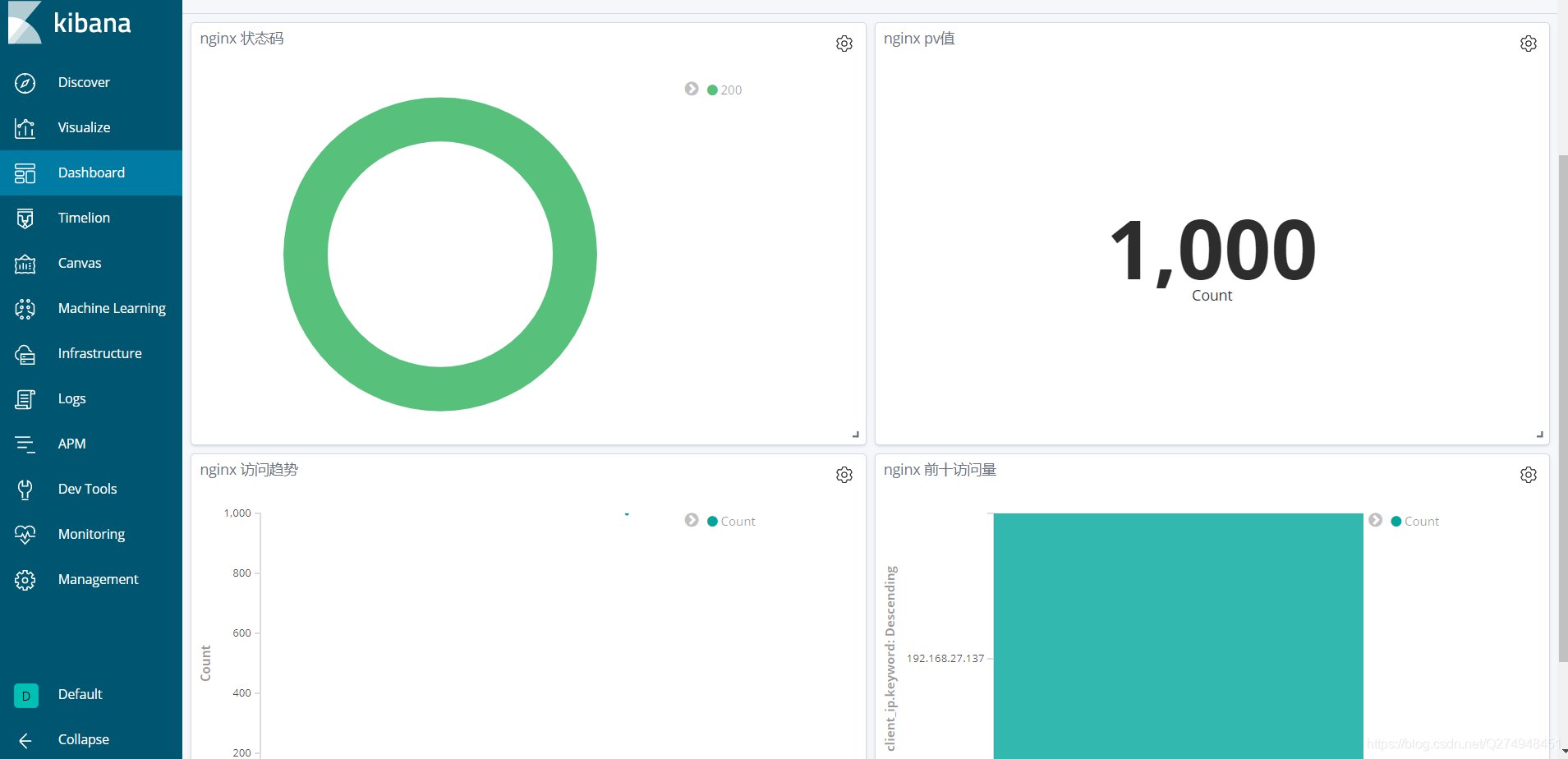This screenshot has width=1568, height=759.
Task: Open the Timelion menu item
Action: coord(84,218)
